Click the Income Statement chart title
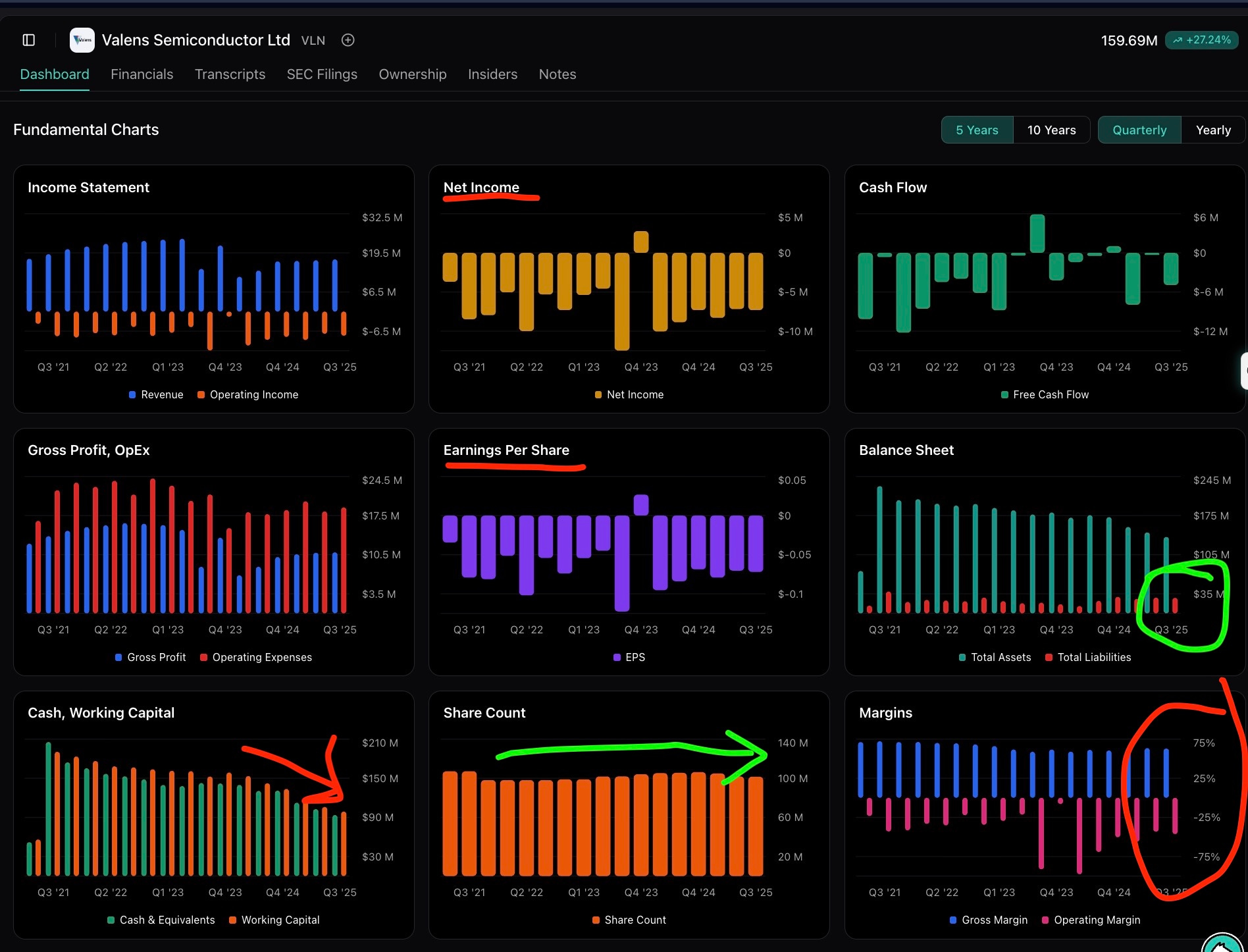The height and width of the screenshot is (952, 1248). click(89, 188)
